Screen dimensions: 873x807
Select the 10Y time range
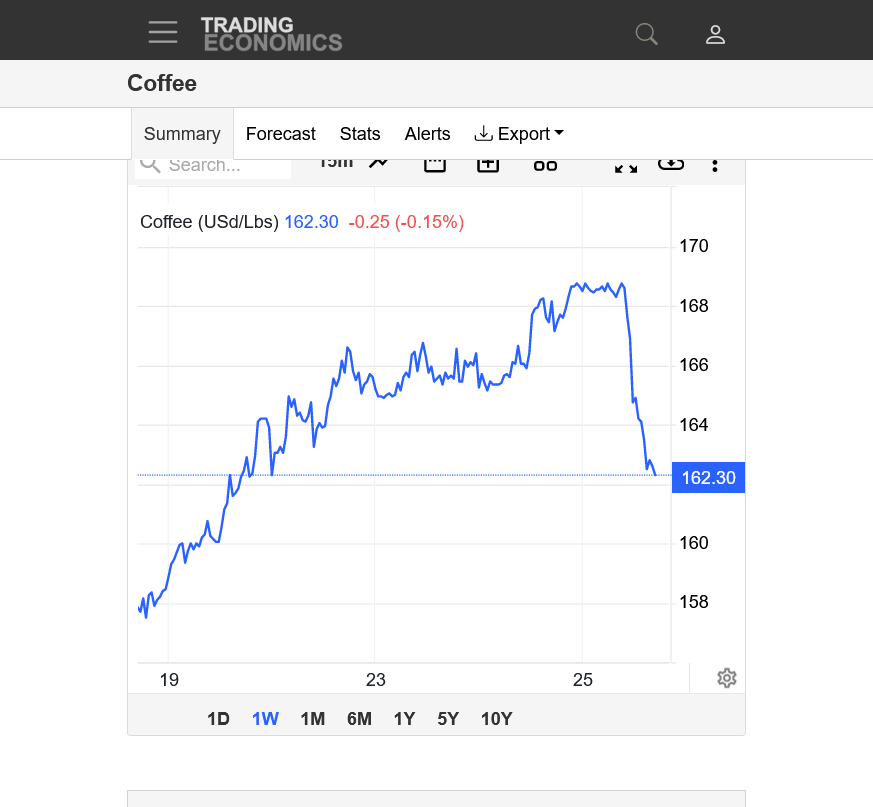(496, 718)
